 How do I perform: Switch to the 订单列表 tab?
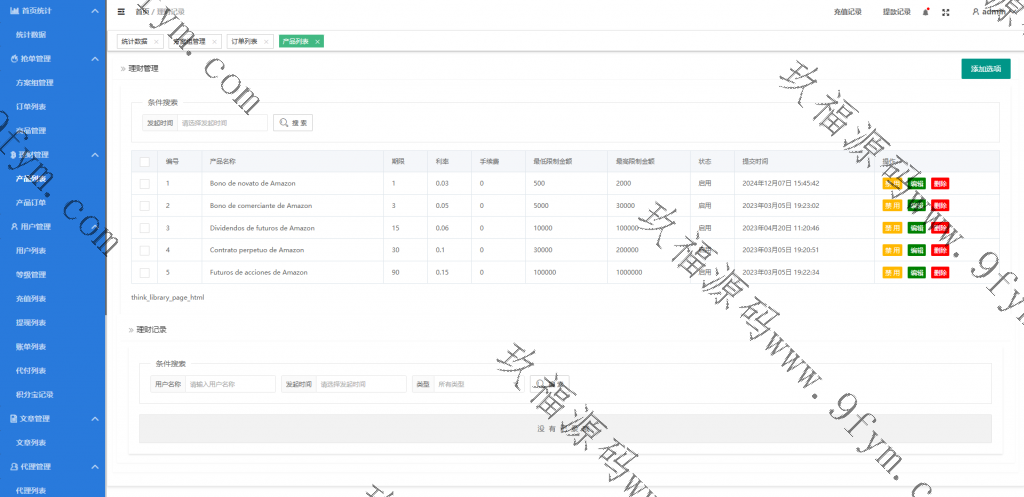[x=244, y=42]
